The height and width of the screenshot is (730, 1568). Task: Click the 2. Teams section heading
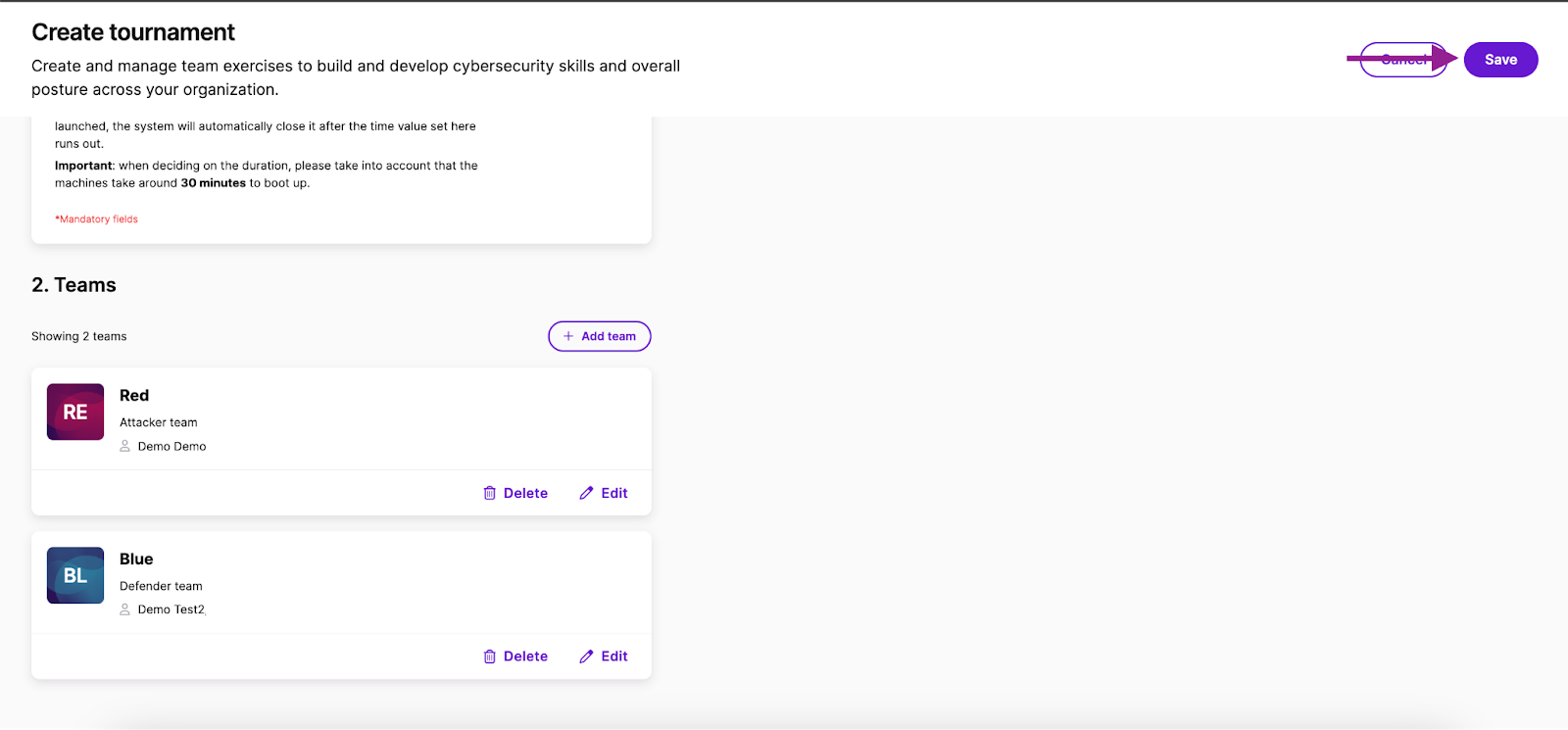[73, 285]
